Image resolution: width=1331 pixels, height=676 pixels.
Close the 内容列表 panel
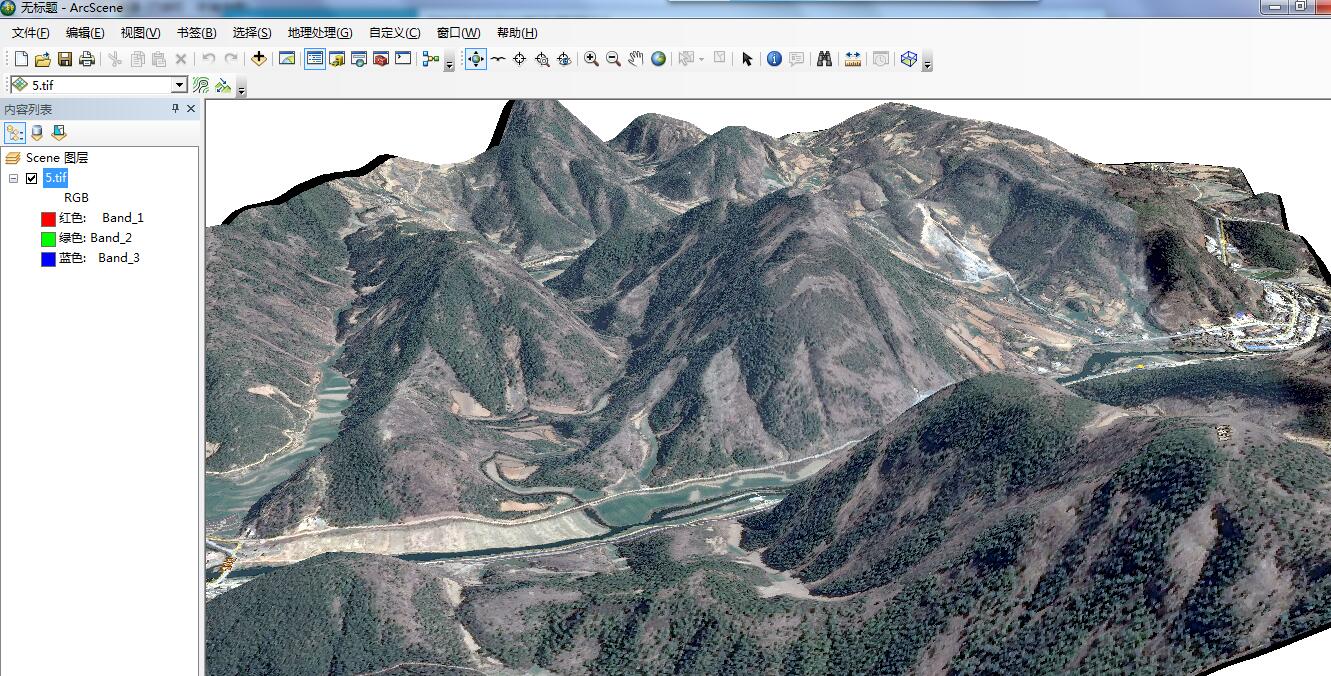191,109
